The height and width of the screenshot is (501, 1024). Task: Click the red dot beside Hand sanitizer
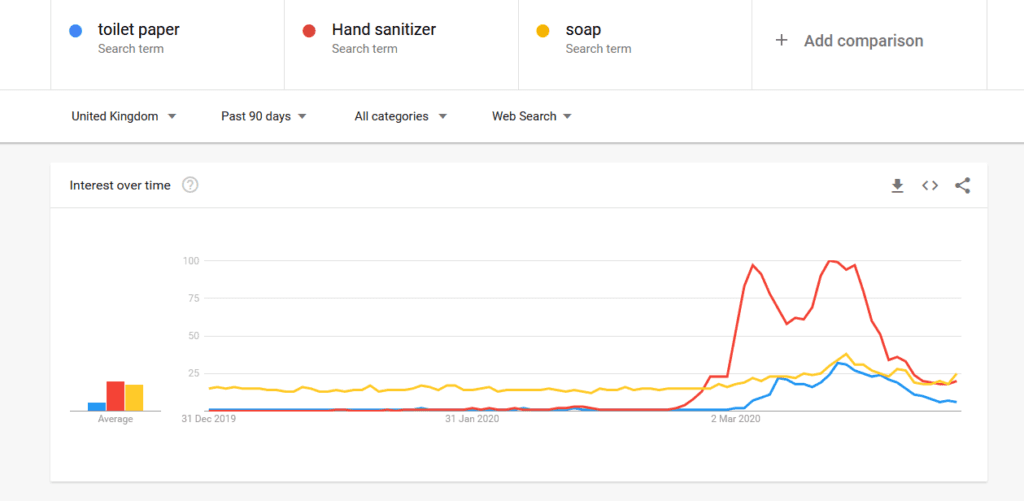pyautogui.click(x=310, y=31)
